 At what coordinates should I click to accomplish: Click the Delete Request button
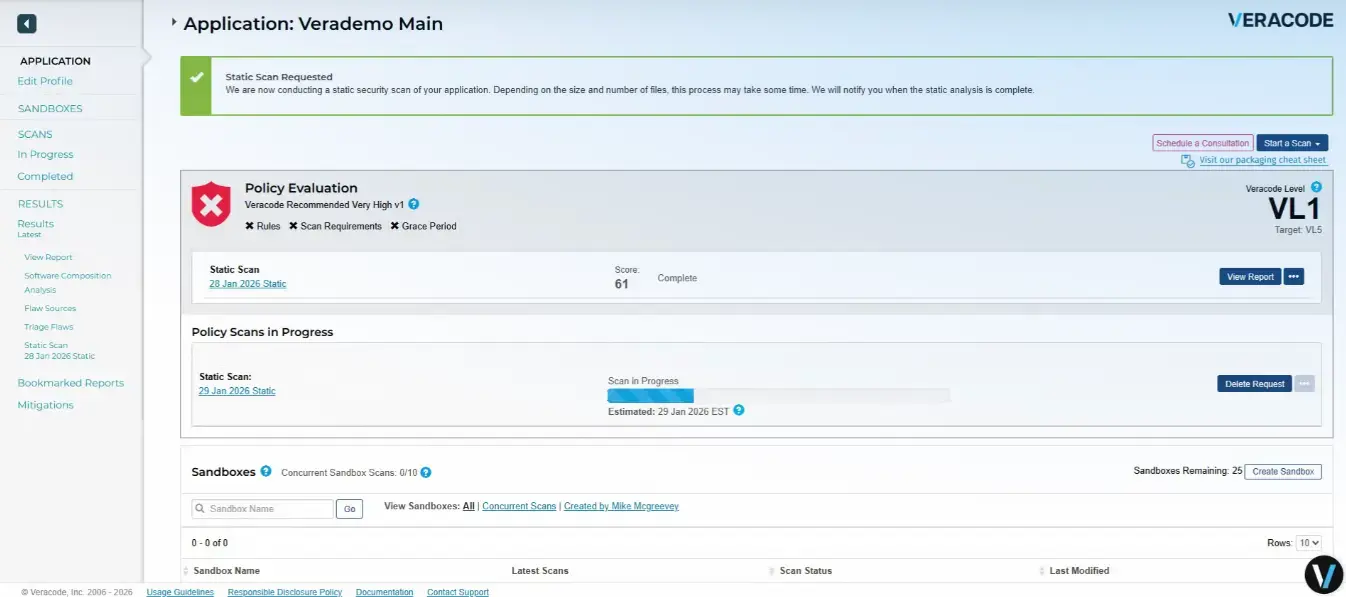[x=1254, y=383]
